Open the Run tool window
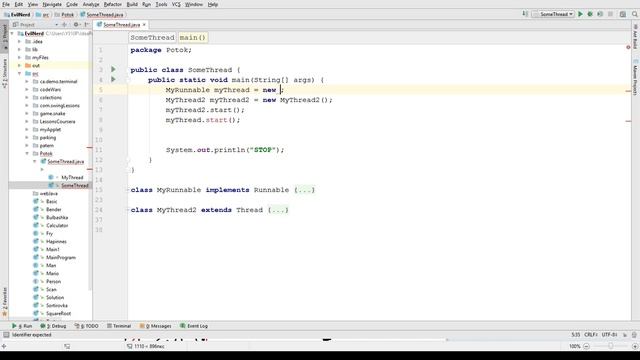The width and height of the screenshot is (640, 360). [22, 326]
